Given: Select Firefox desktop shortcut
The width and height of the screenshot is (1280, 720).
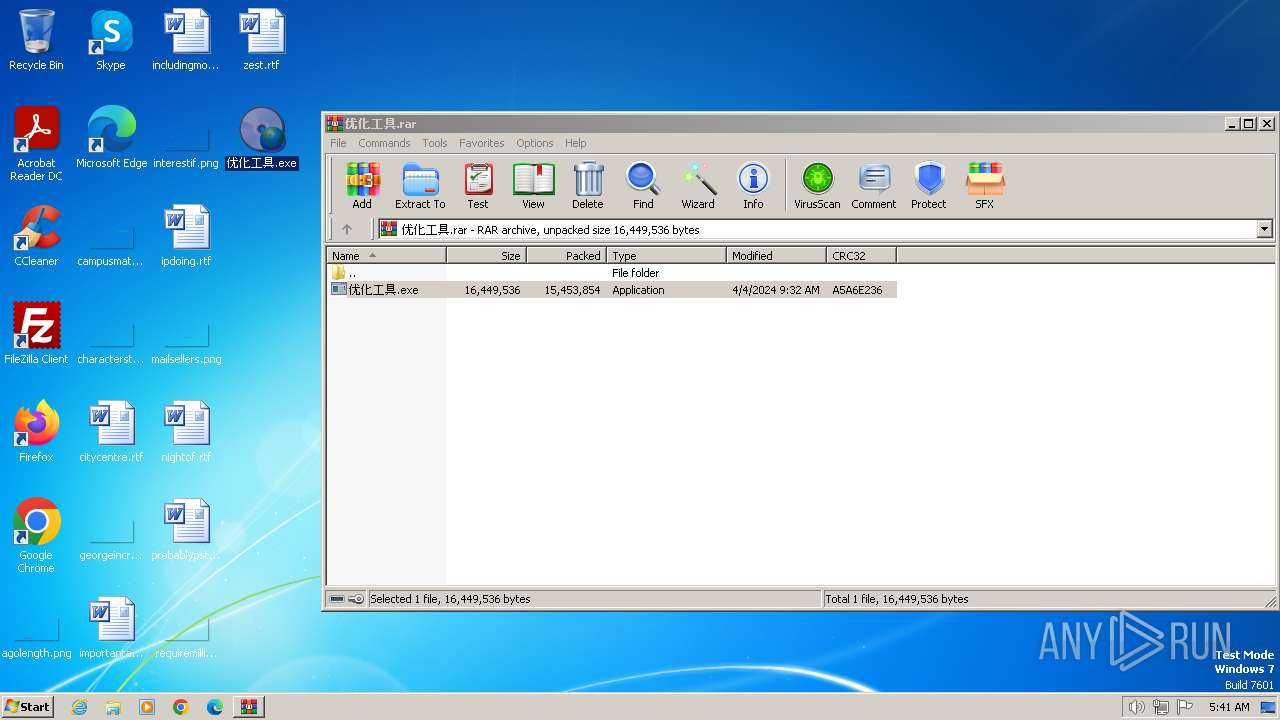Looking at the screenshot, I should pyautogui.click(x=36, y=432).
